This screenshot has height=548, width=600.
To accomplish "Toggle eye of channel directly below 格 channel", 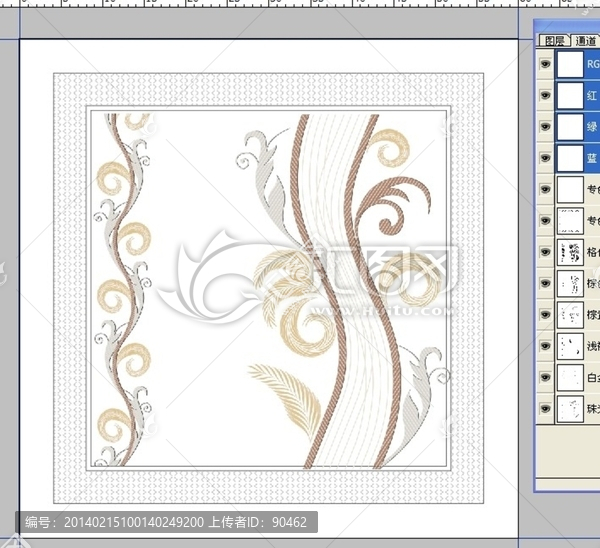I will pyautogui.click(x=545, y=284).
